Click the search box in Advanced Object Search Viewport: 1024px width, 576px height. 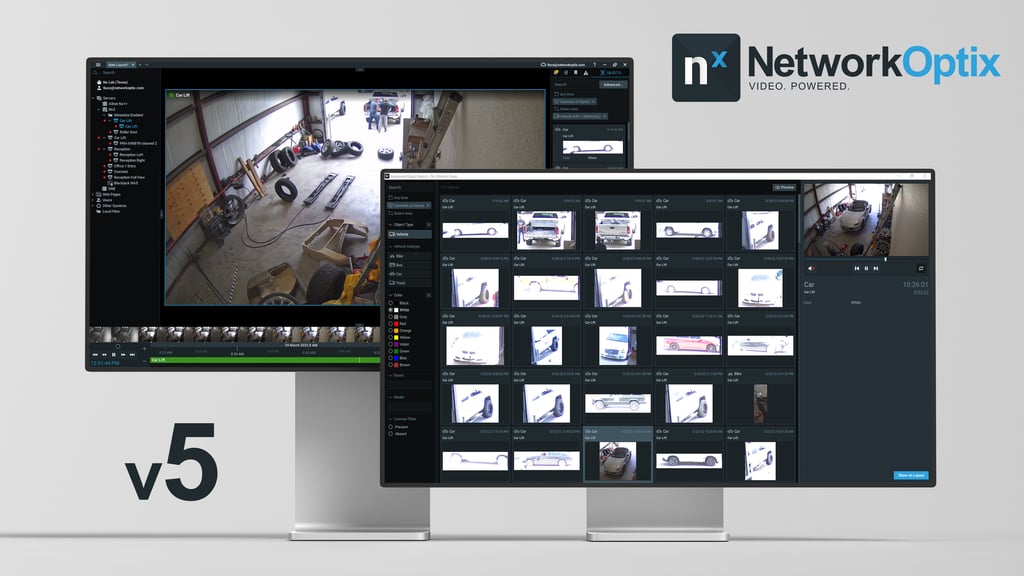coord(409,187)
